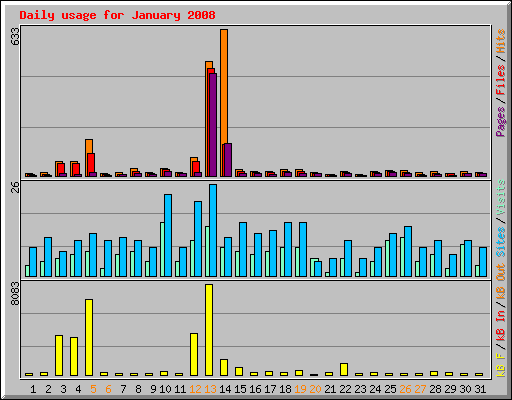512x400 pixels.
Task: Click day label "29" on the x-axis
Action: click(x=450, y=389)
